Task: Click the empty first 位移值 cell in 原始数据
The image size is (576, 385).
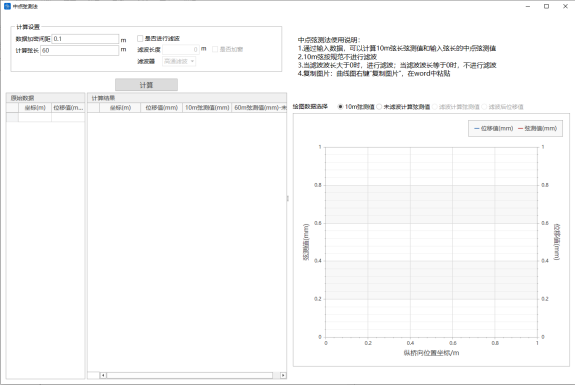Action: pyautogui.click(x=68, y=117)
